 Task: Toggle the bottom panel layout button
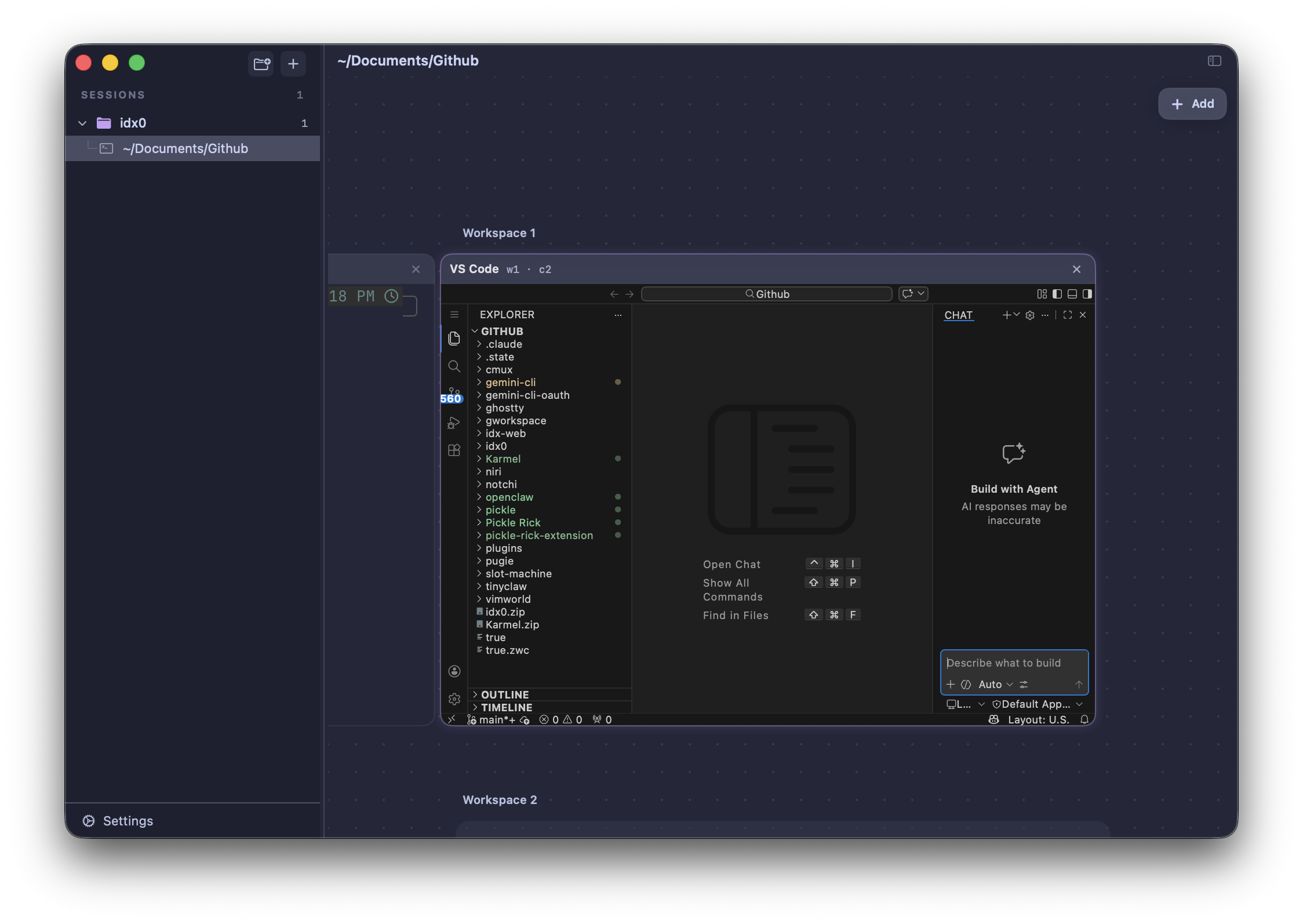(1072, 294)
